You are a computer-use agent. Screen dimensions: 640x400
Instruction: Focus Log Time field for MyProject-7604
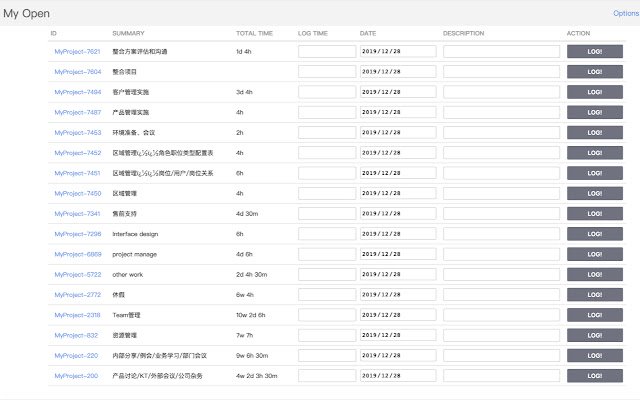(327, 72)
